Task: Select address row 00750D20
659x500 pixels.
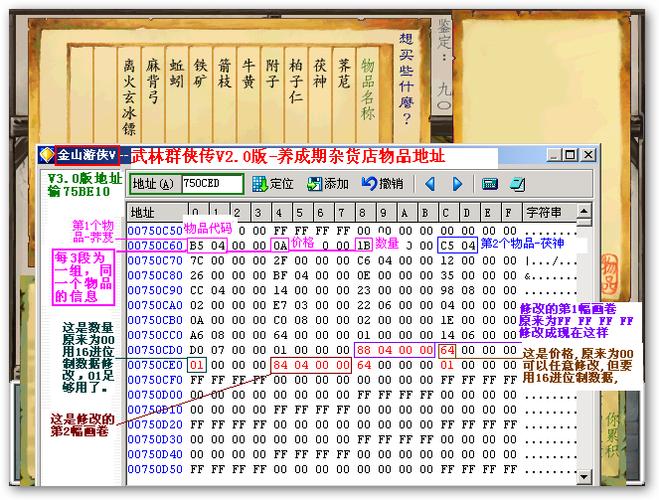Action: coord(155,424)
